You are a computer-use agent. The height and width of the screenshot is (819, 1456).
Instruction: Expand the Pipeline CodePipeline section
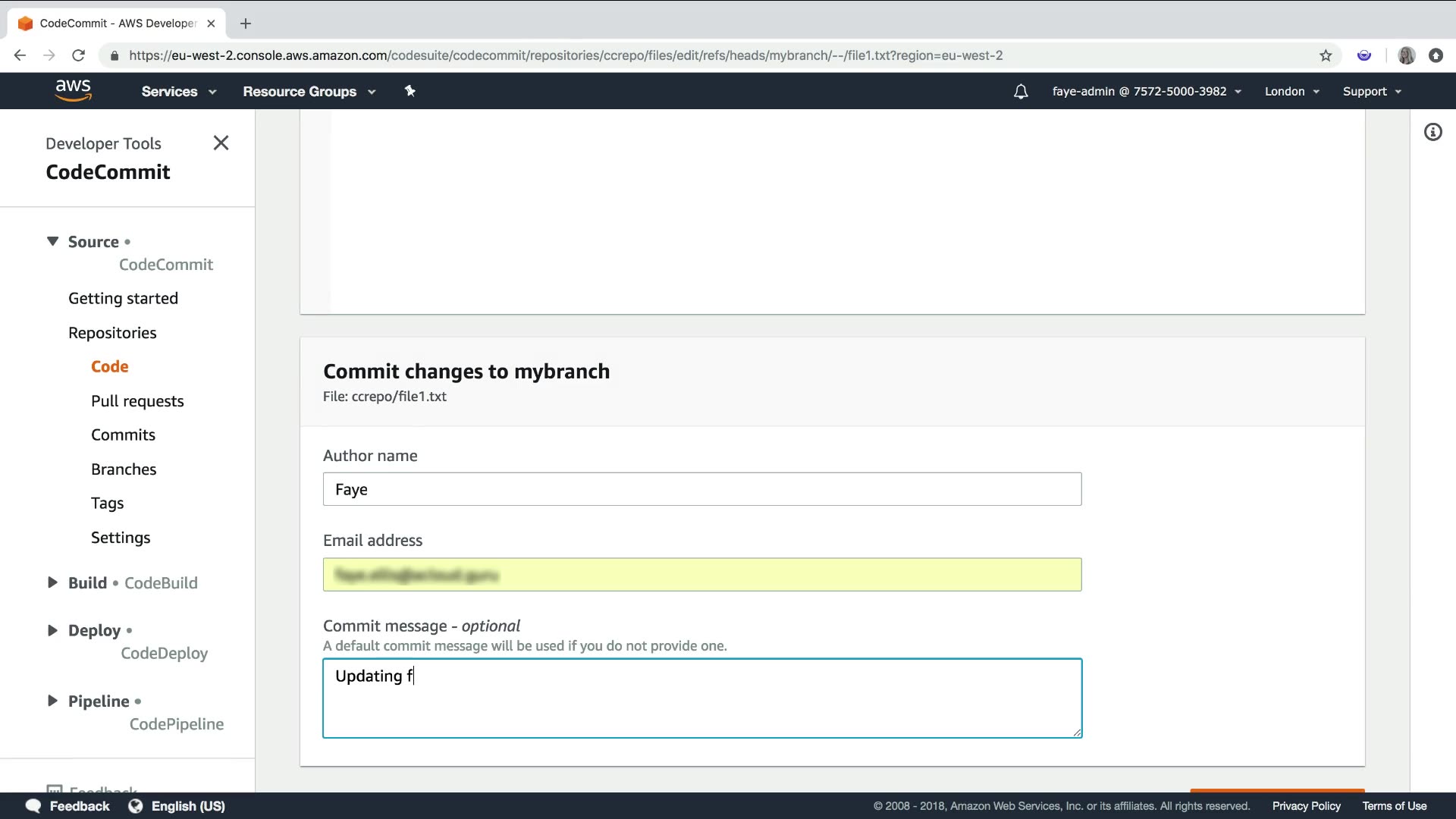[x=52, y=701]
